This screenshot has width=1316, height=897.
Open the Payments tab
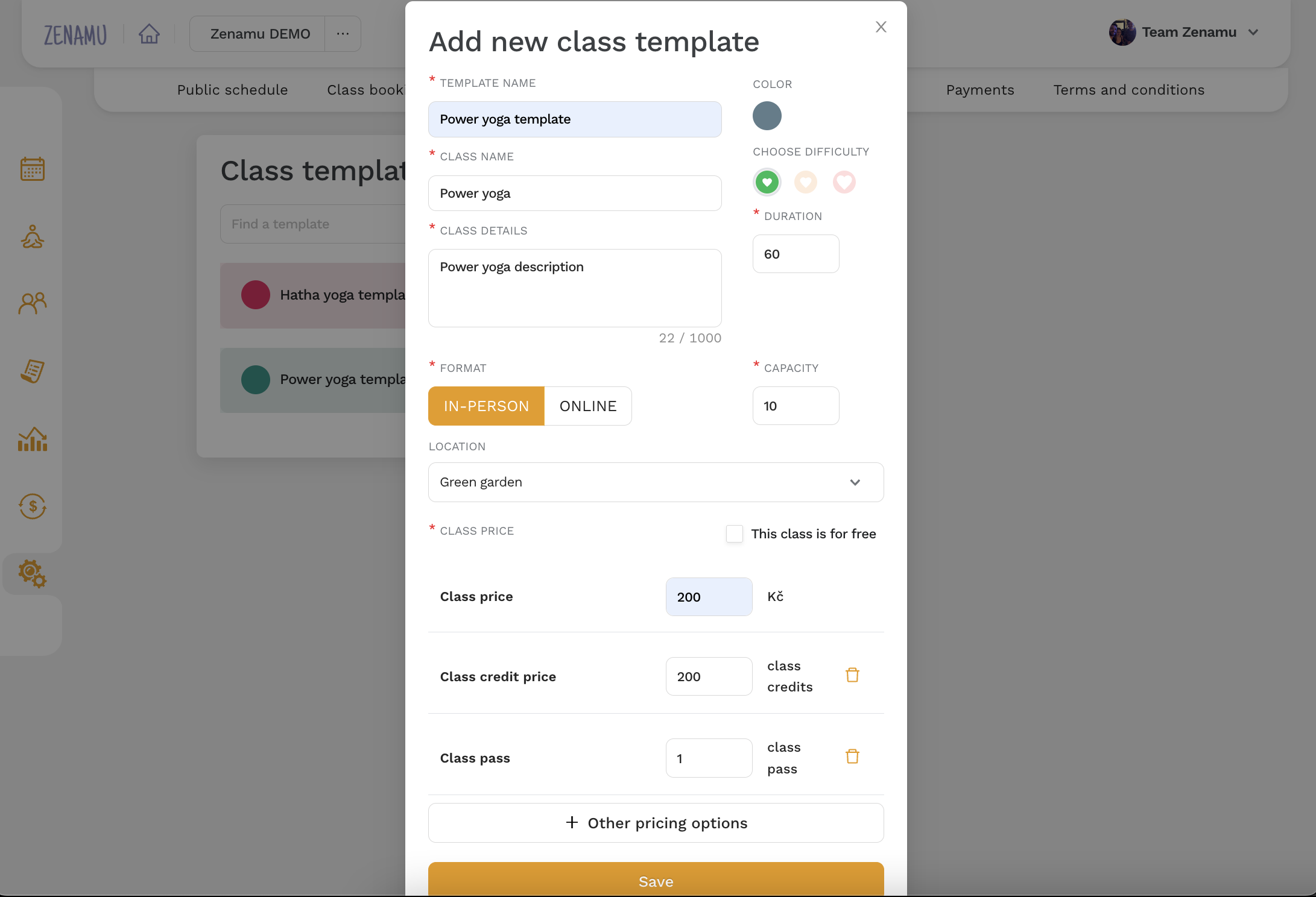tap(981, 89)
